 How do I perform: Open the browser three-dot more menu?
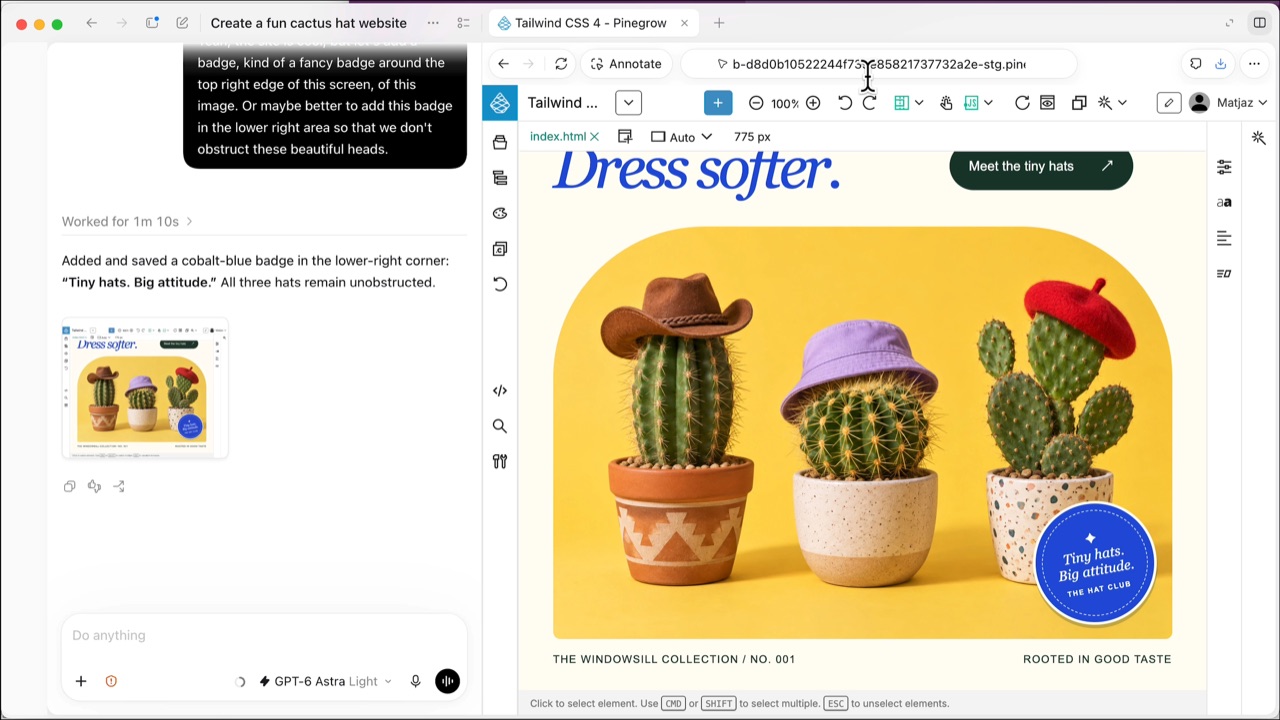click(1254, 64)
